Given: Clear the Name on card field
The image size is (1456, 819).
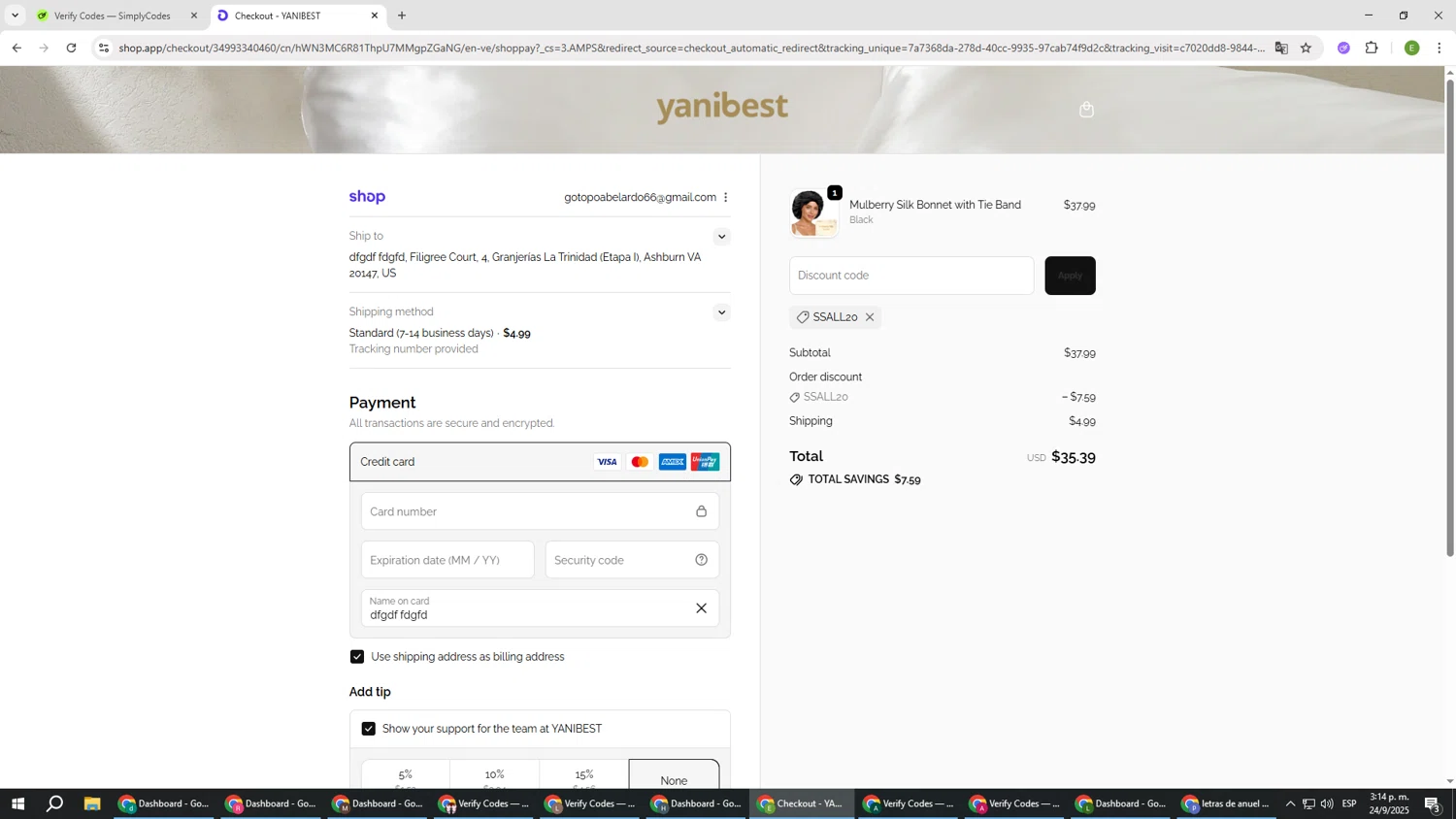Looking at the screenshot, I should click(x=701, y=608).
